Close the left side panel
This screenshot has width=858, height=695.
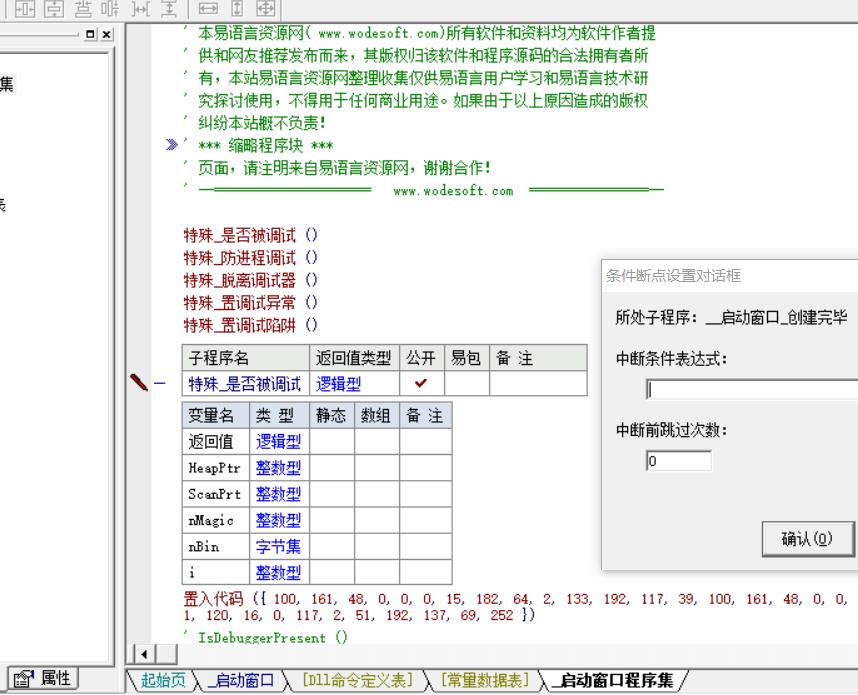point(107,34)
